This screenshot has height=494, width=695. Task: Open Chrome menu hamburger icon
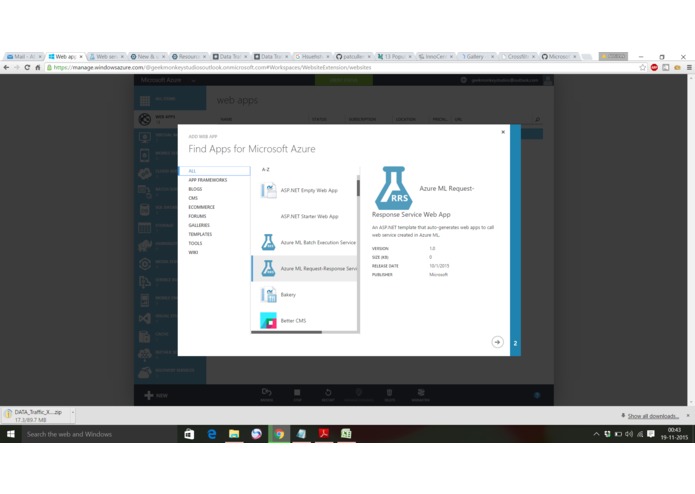tap(689, 67)
